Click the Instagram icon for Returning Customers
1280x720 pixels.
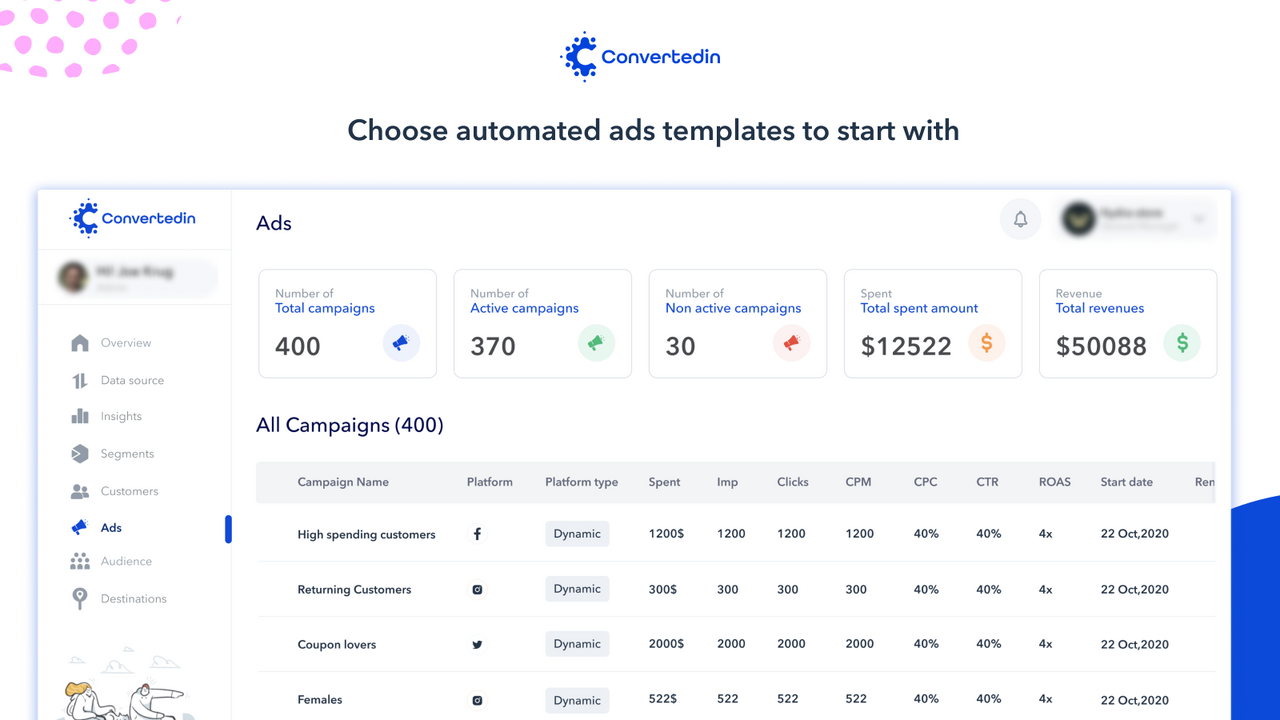pos(477,589)
